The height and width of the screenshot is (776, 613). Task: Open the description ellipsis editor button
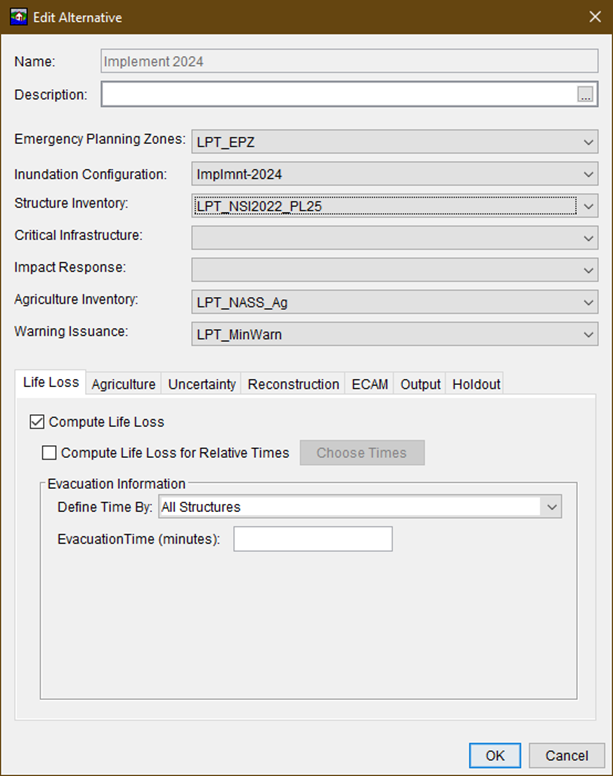coord(585,94)
